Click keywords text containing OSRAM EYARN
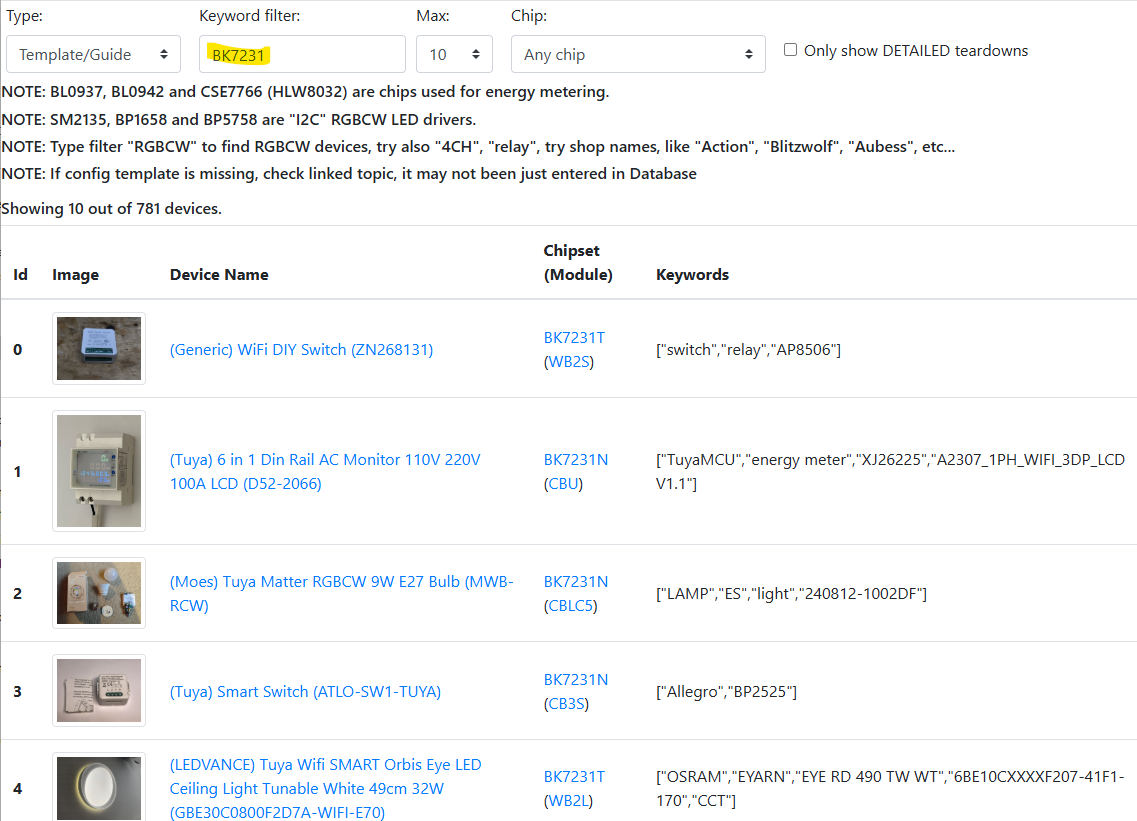The height and width of the screenshot is (821, 1137). coord(890,788)
